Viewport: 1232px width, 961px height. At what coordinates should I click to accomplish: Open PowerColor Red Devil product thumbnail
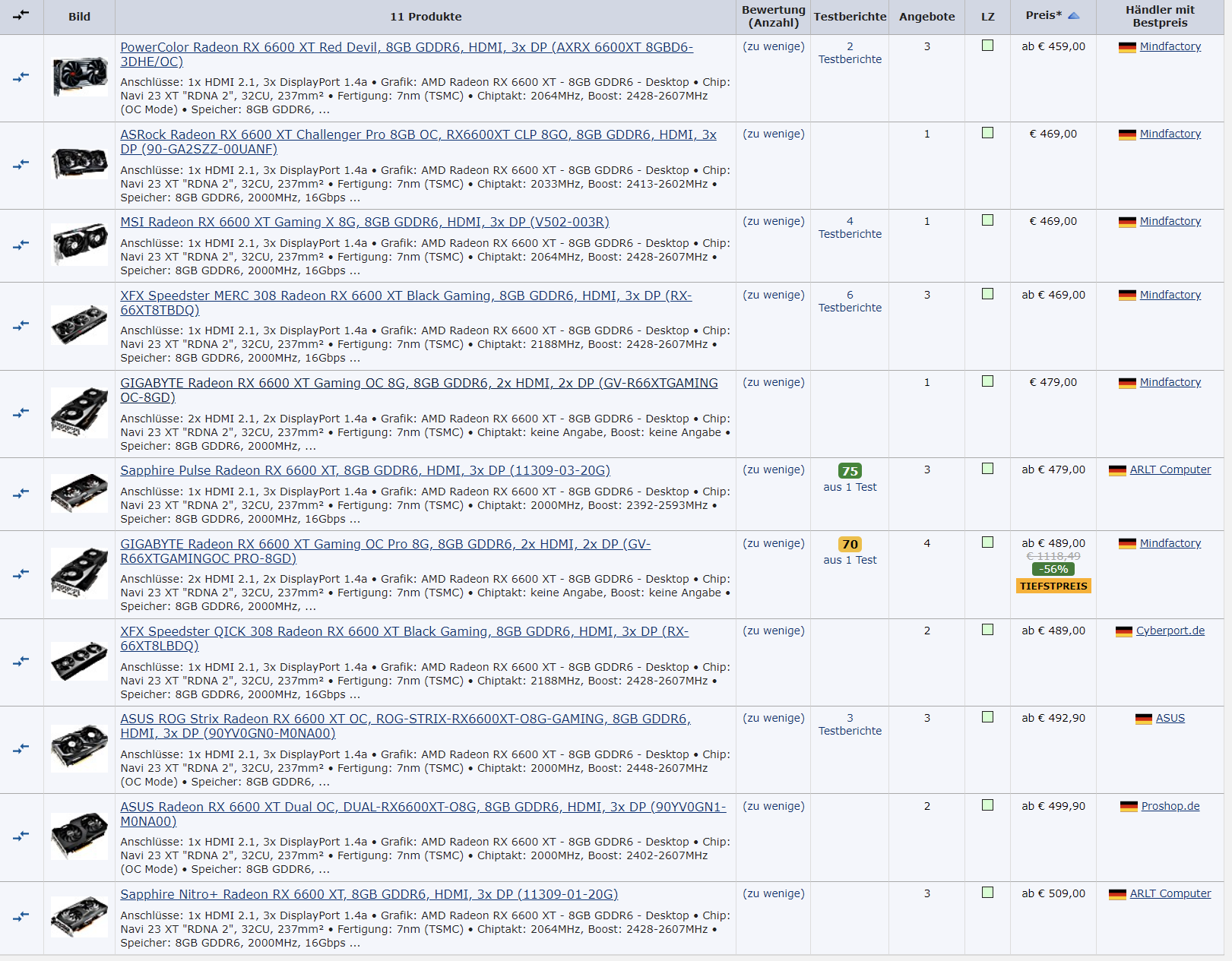(x=80, y=77)
